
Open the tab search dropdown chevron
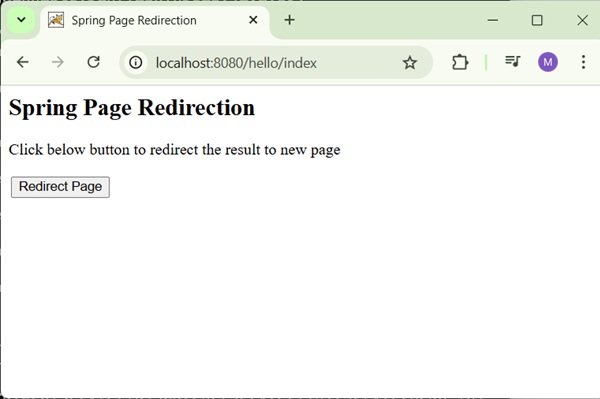coord(21,20)
